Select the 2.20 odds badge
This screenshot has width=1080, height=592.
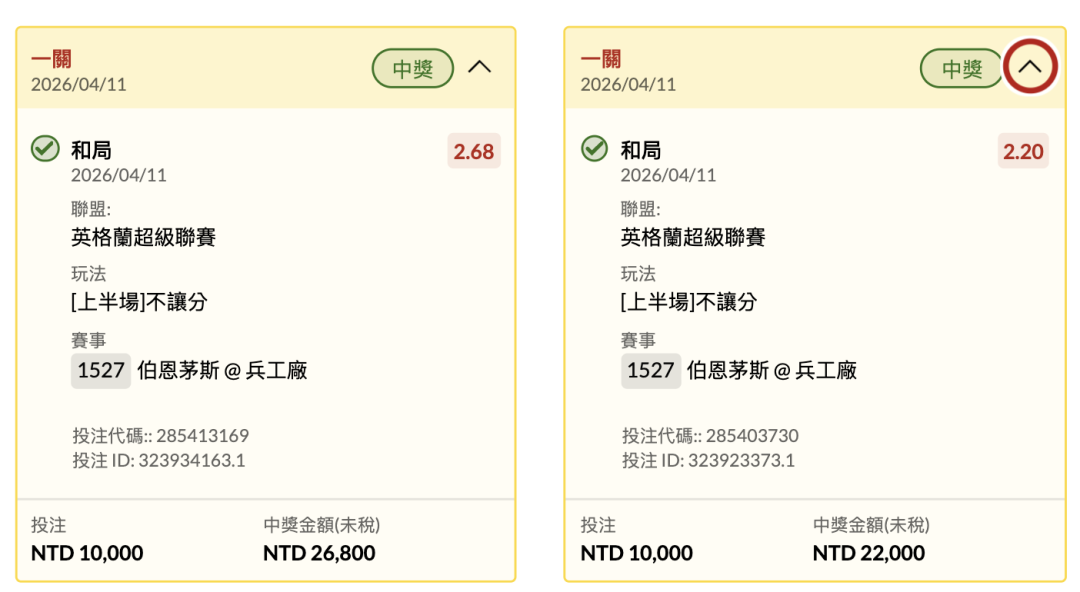1023,152
